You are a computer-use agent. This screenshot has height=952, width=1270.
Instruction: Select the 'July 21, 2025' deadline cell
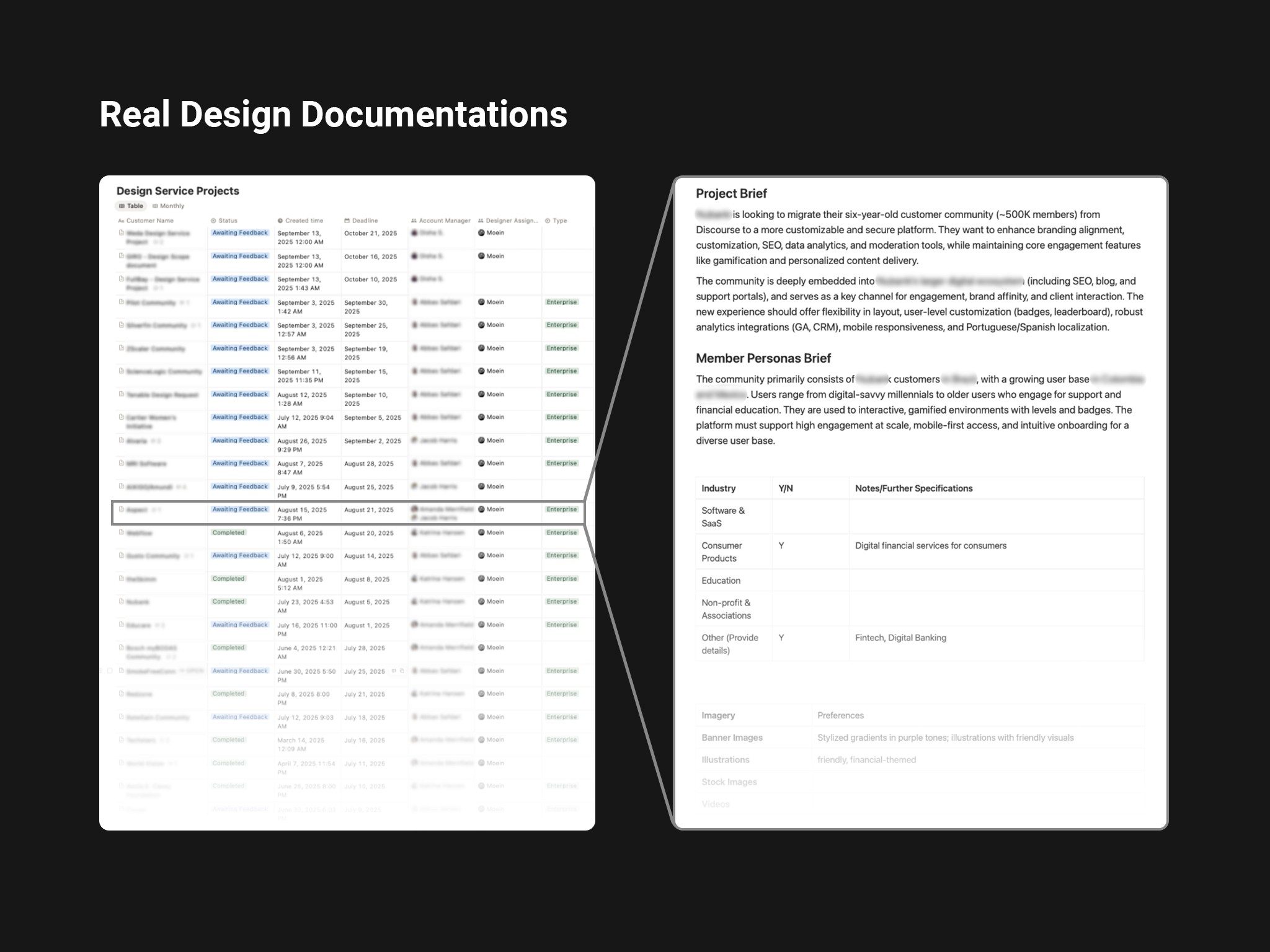(375, 699)
